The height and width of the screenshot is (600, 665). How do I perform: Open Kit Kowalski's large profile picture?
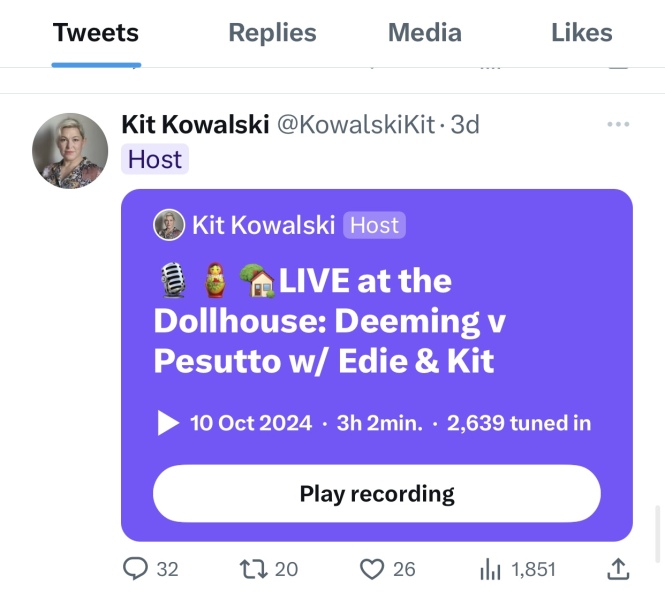[x=70, y=150]
